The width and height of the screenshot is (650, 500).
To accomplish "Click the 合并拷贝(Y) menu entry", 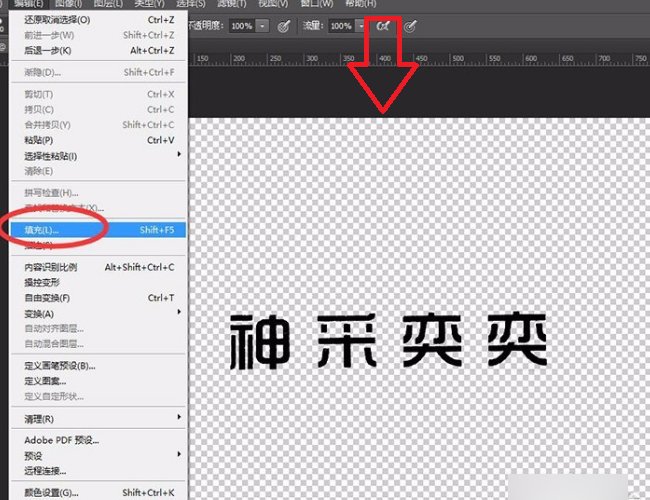I will pyautogui.click(x=99, y=125).
